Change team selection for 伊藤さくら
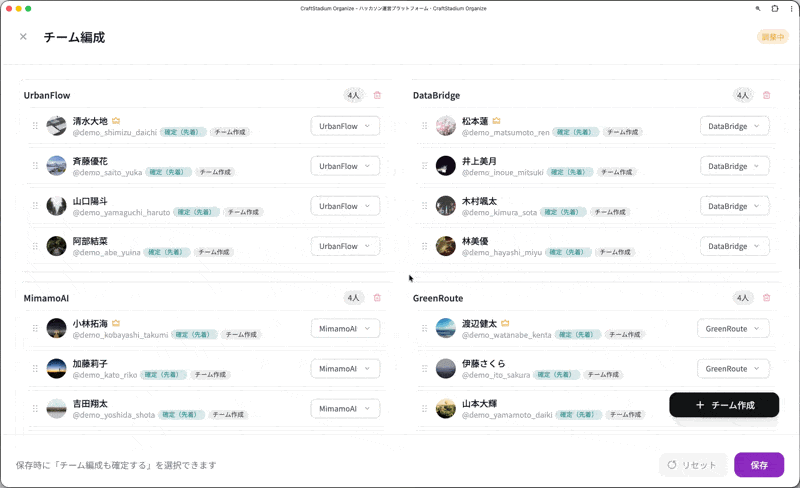 coord(733,369)
